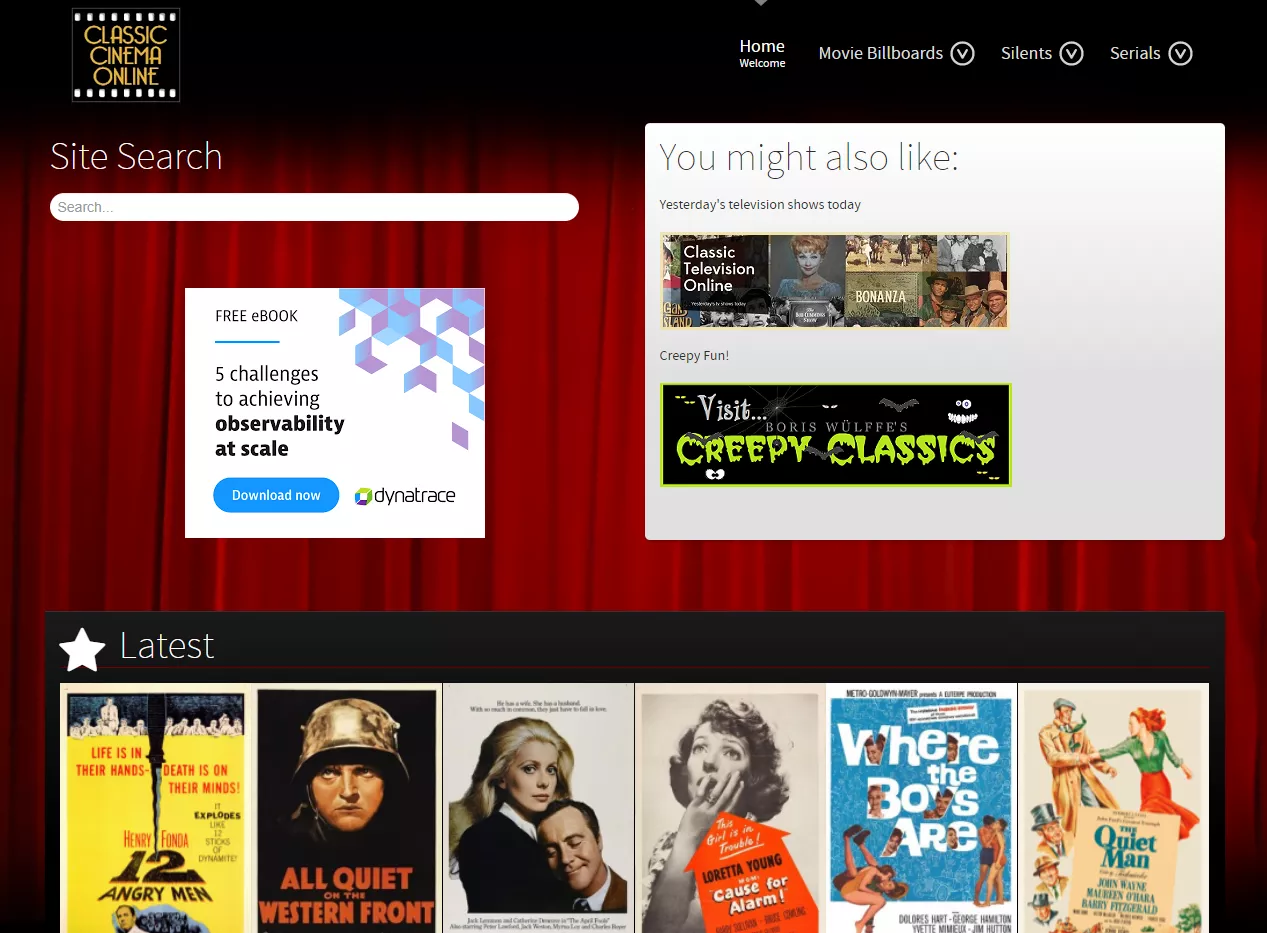Screen dimensions: 1267x933
Task: Expand the Serials dropdown chevron
Action: 1180,53
